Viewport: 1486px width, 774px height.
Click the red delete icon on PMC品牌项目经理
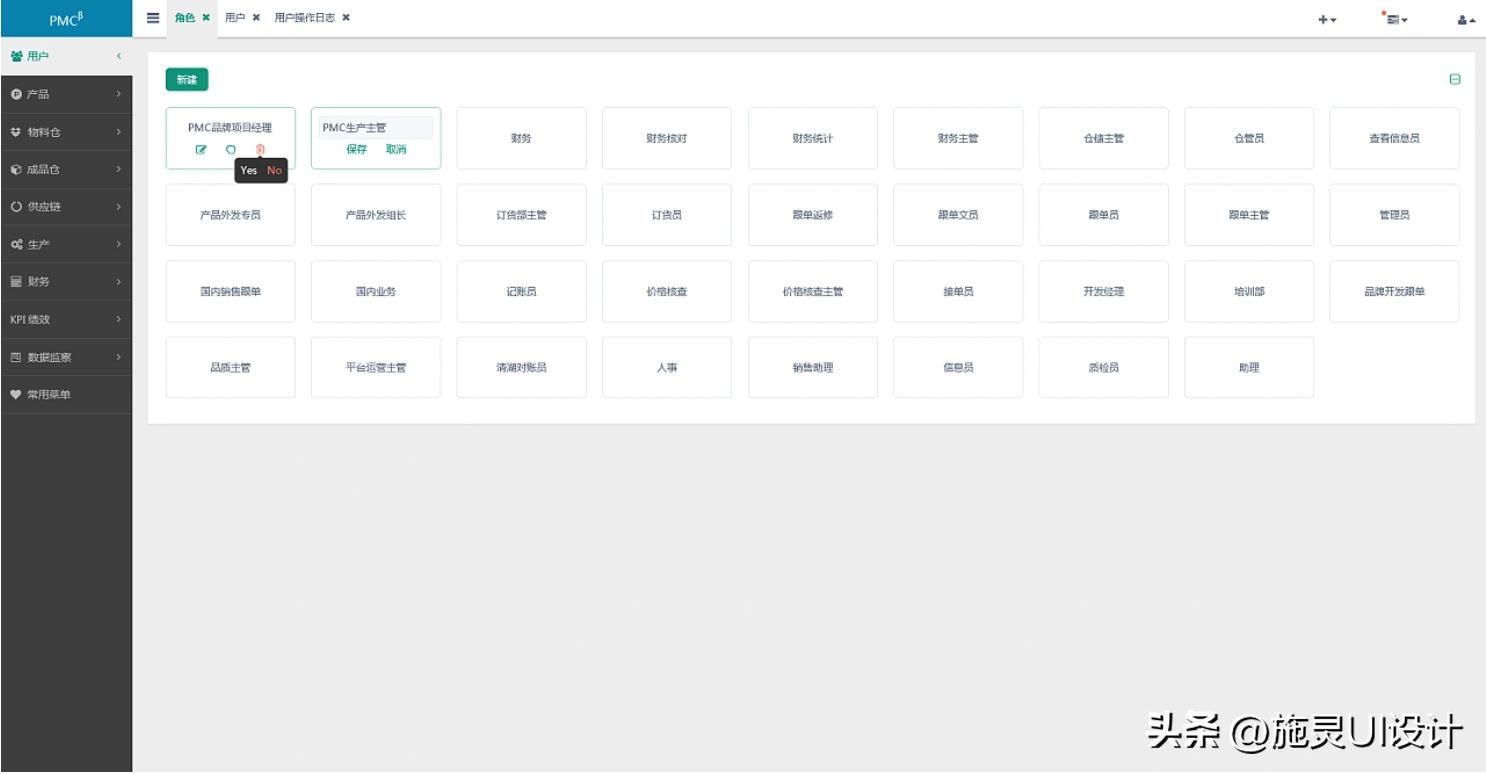260,150
